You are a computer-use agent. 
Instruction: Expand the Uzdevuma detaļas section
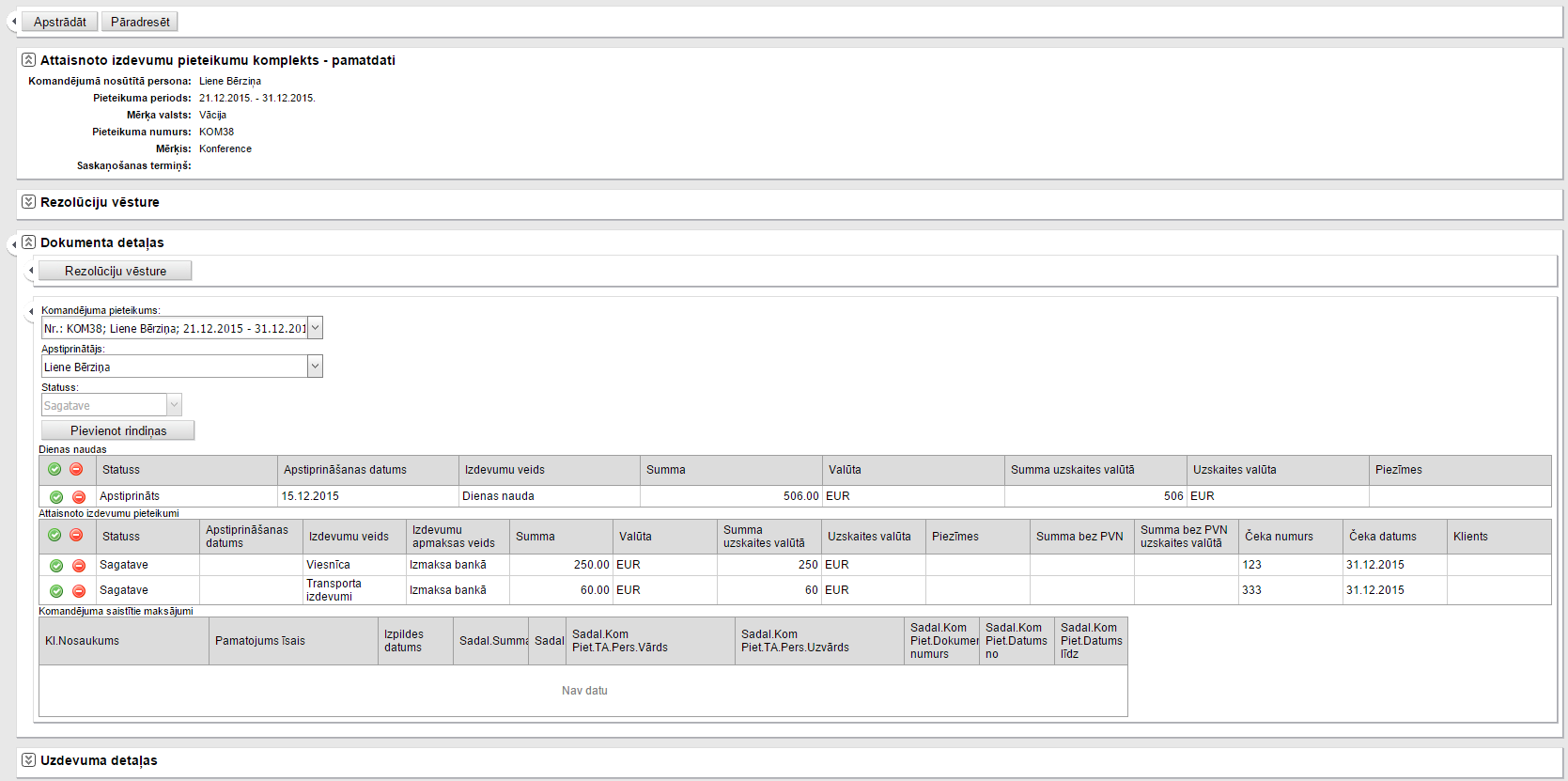(29, 760)
